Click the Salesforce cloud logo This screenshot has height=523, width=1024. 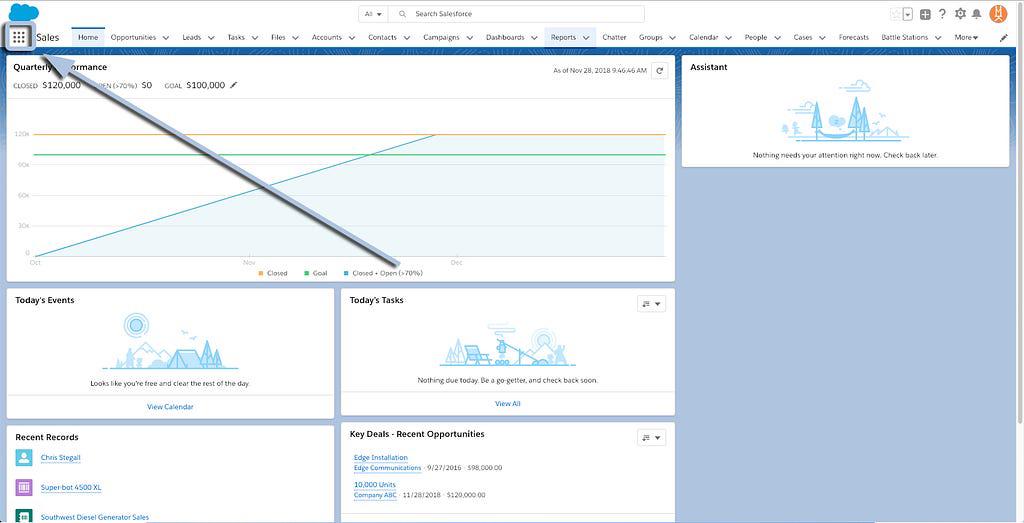coord(22,12)
